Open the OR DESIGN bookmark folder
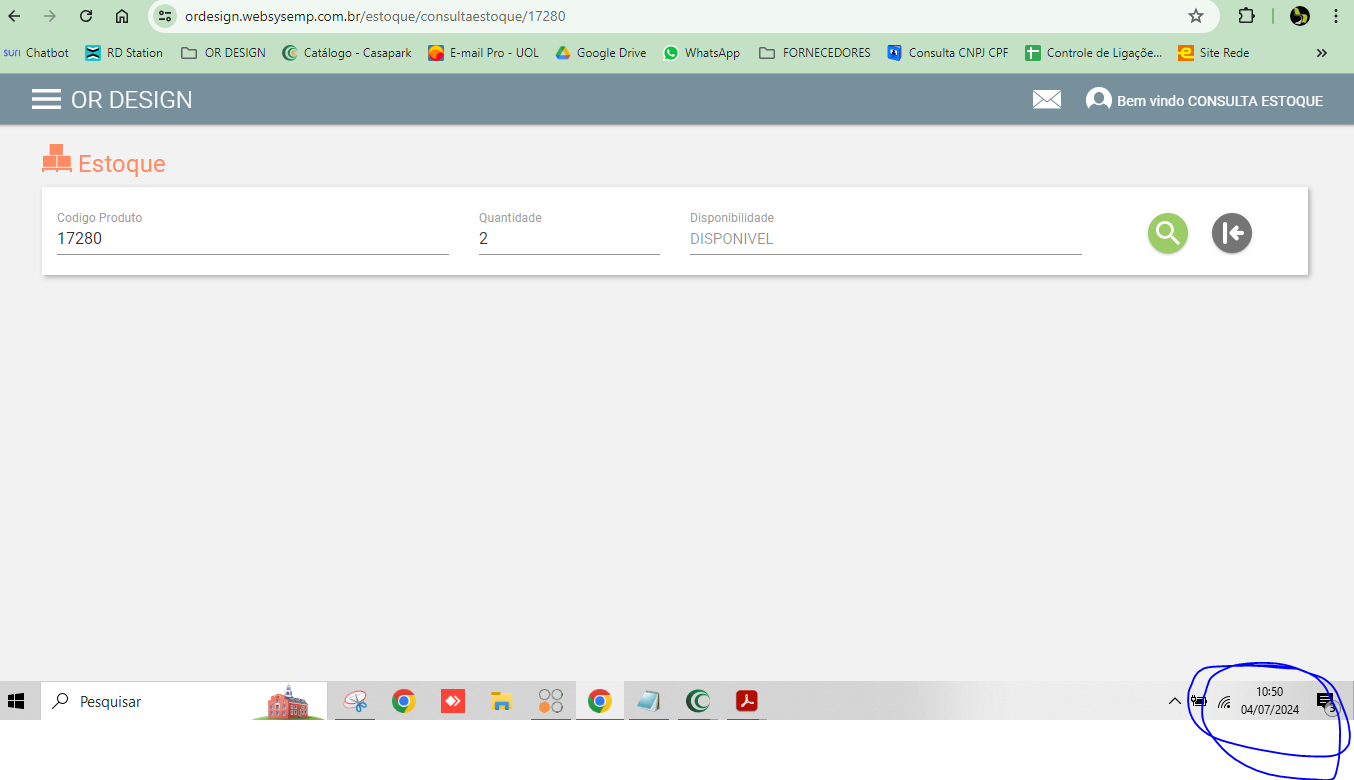Viewport: 1354px width, 780px height. [223, 53]
